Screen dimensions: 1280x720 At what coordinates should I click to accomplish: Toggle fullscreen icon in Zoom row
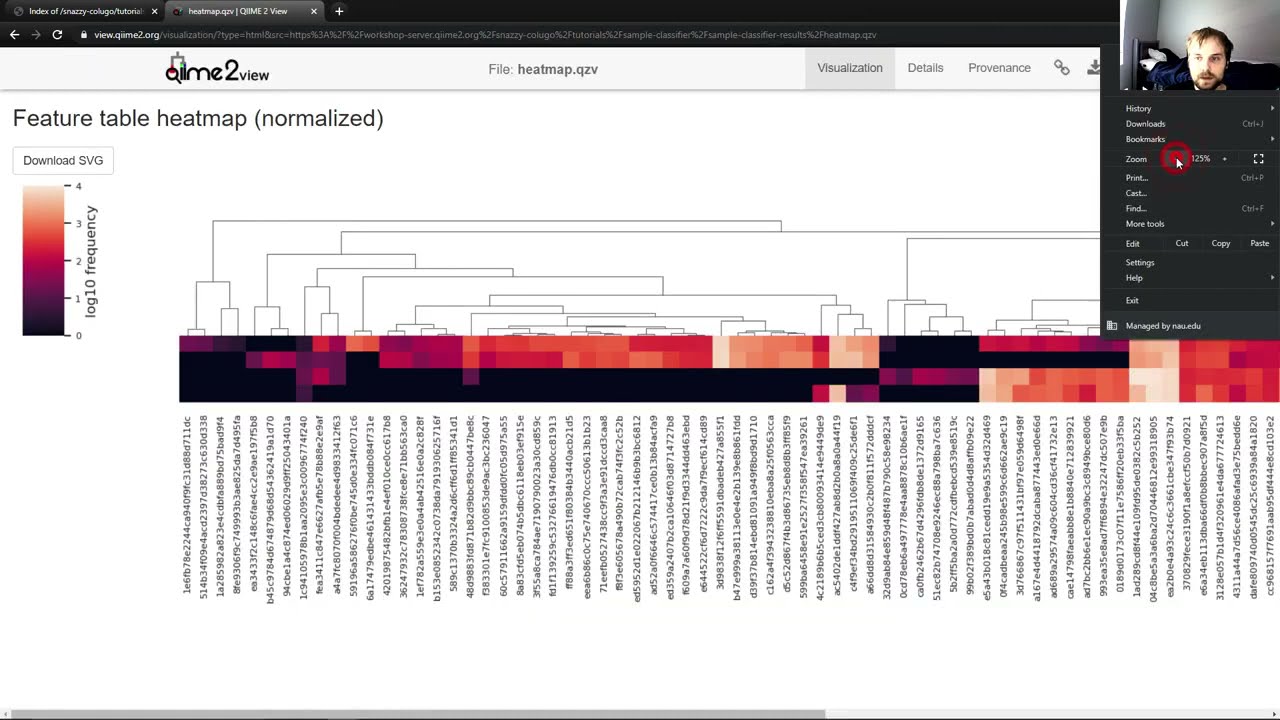(1259, 159)
